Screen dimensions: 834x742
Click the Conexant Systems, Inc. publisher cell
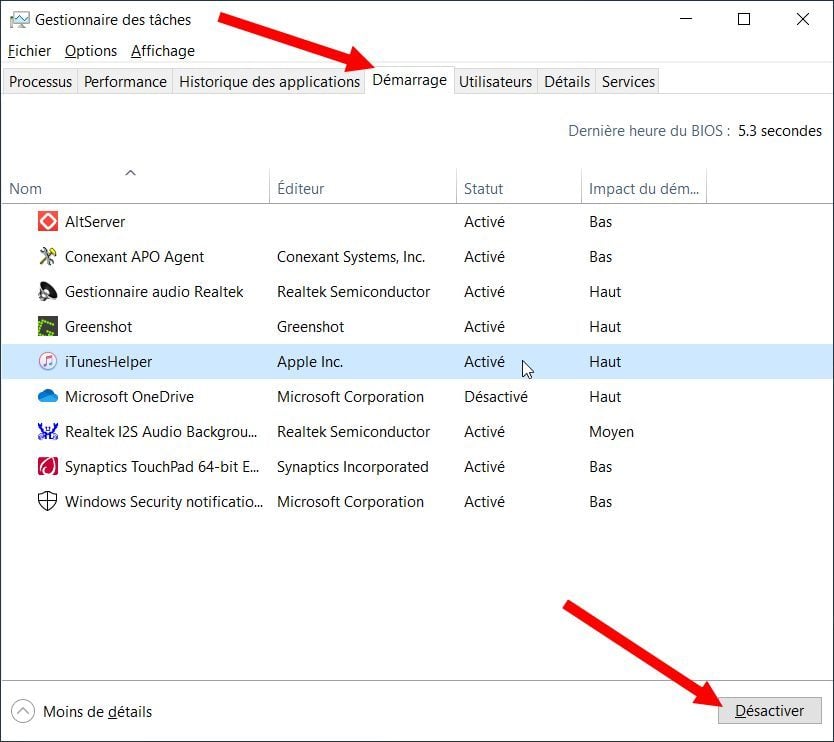pos(351,256)
